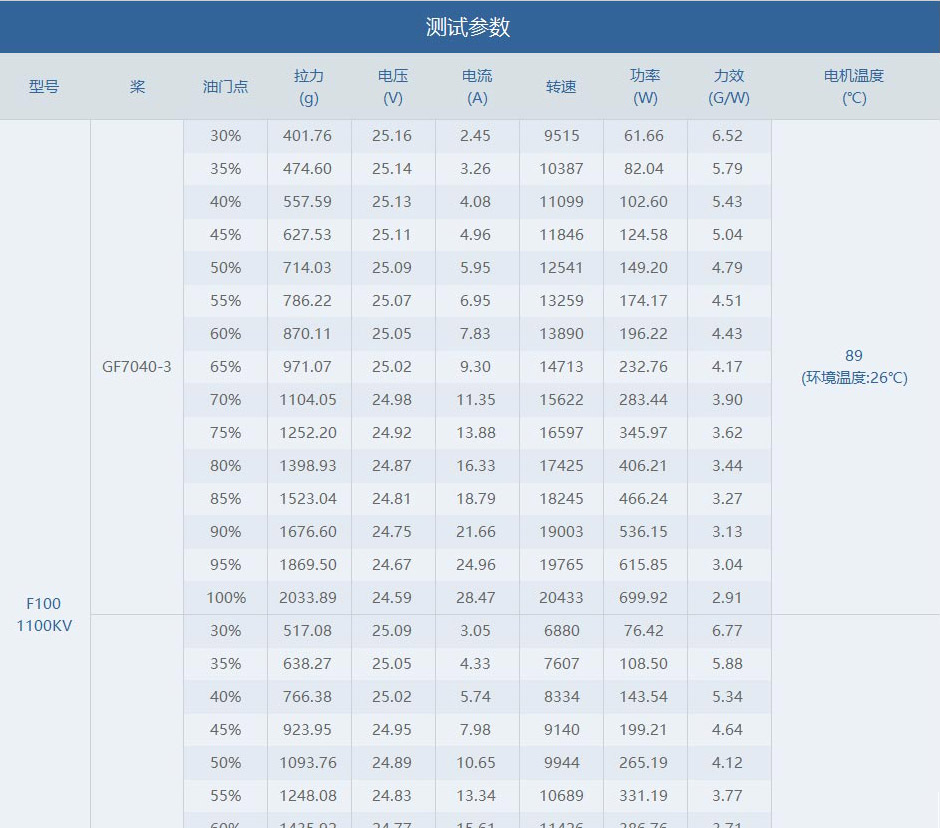Select the 桨 column header
940x828 pixels.
pyautogui.click(x=137, y=86)
